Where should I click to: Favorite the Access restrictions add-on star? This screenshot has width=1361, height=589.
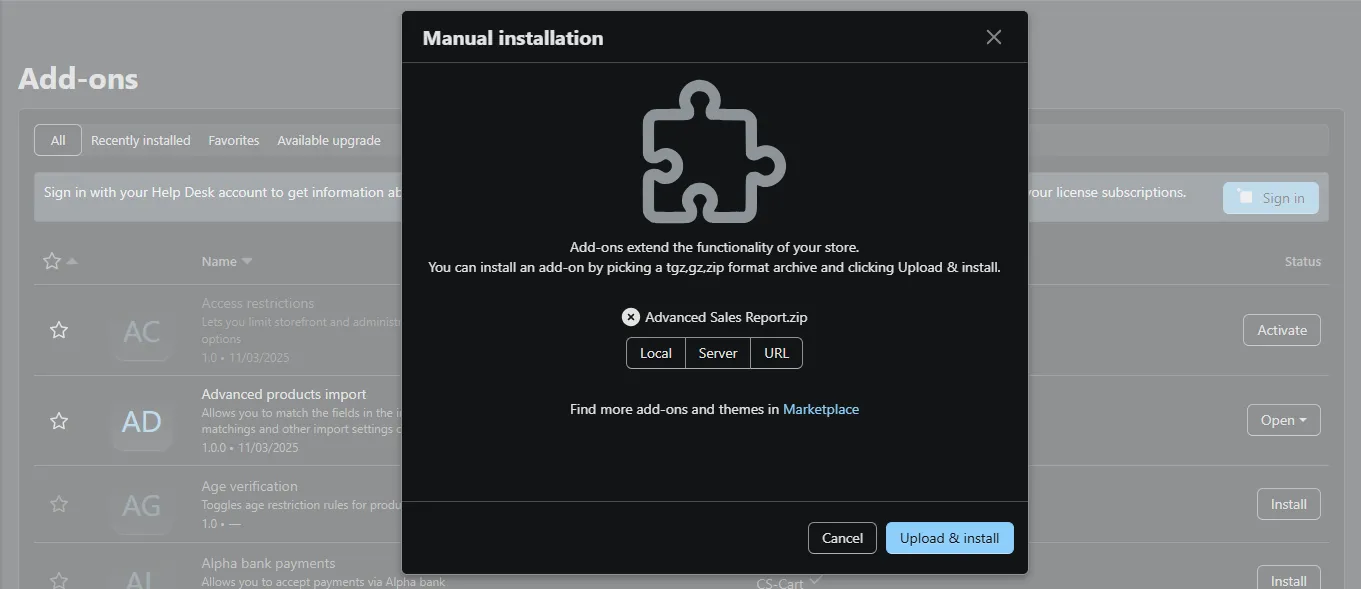(59, 330)
